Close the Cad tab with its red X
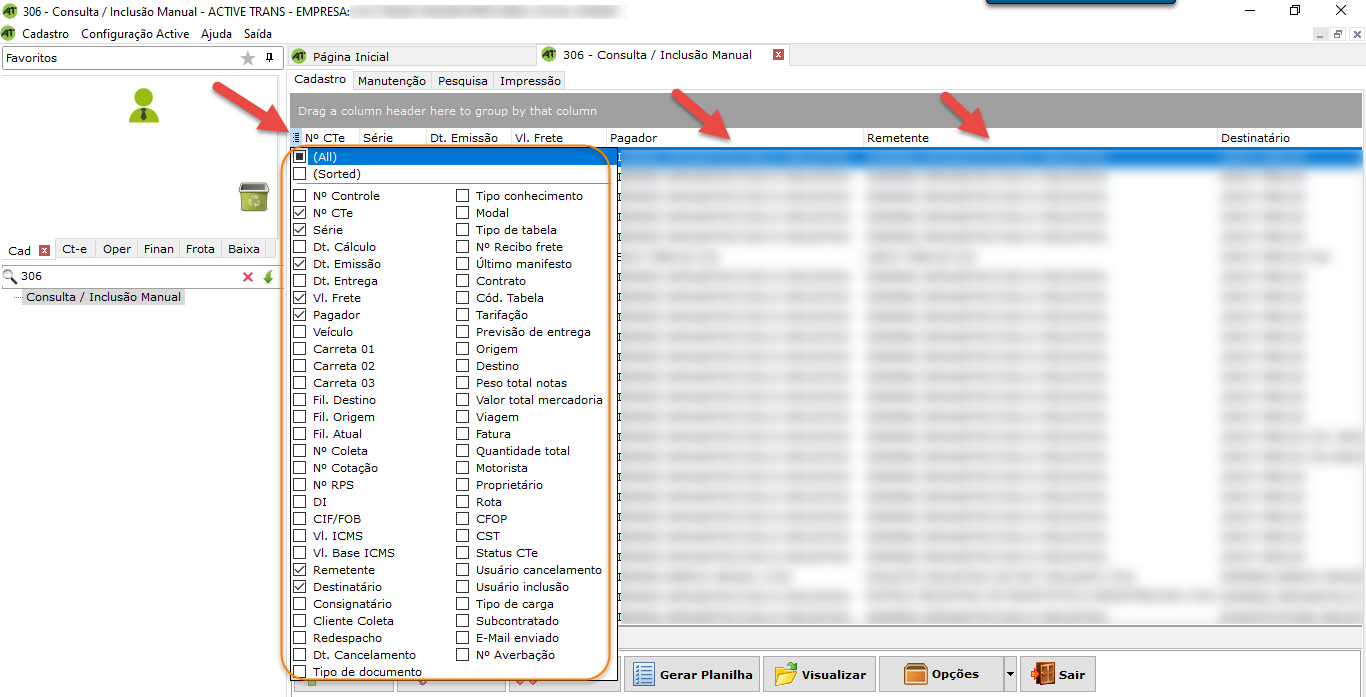This screenshot has height=697, width=1366. tap(44, 250)
